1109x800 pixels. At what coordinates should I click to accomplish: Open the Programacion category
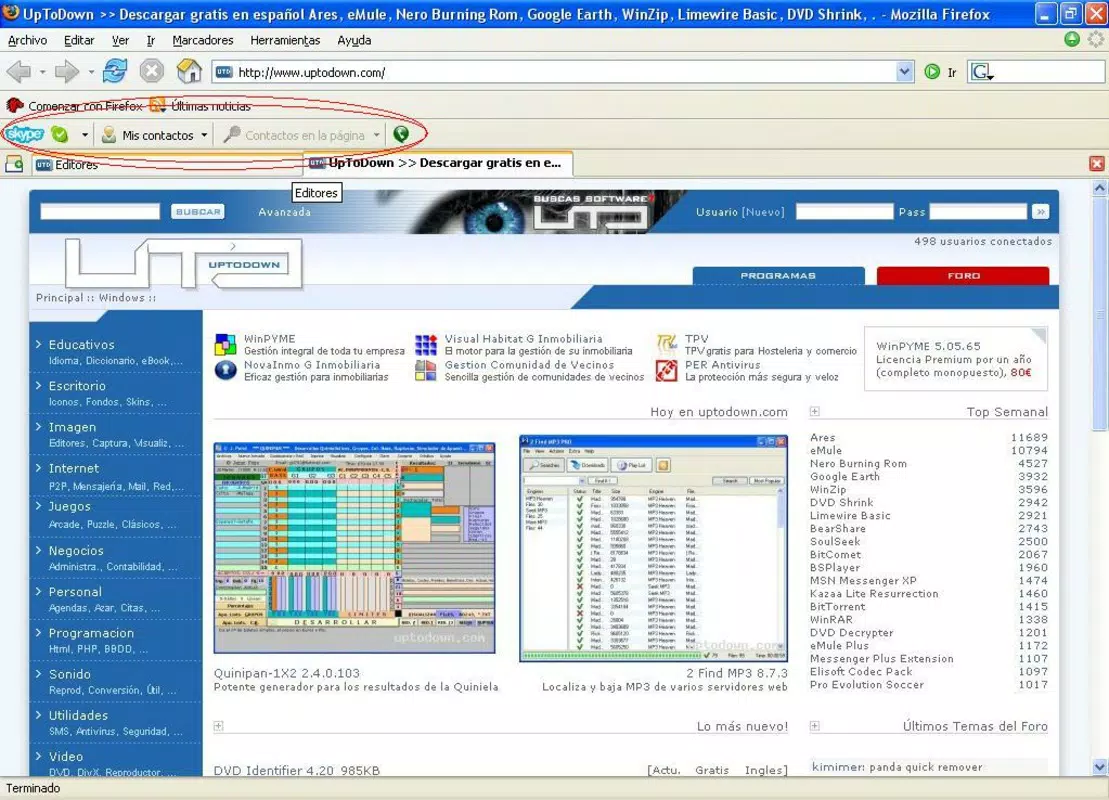pos(91,633)
